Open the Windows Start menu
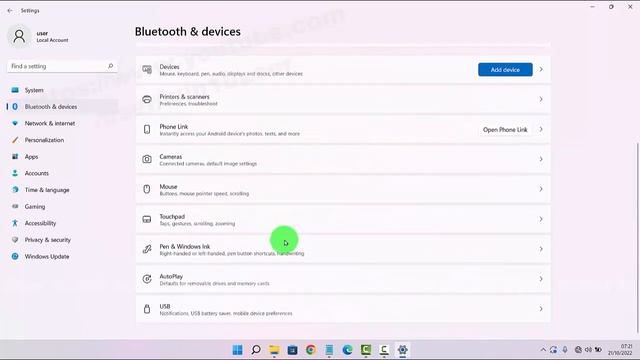Image resolution: width=640 pixels, height=360 pixels. click(238, 350)
